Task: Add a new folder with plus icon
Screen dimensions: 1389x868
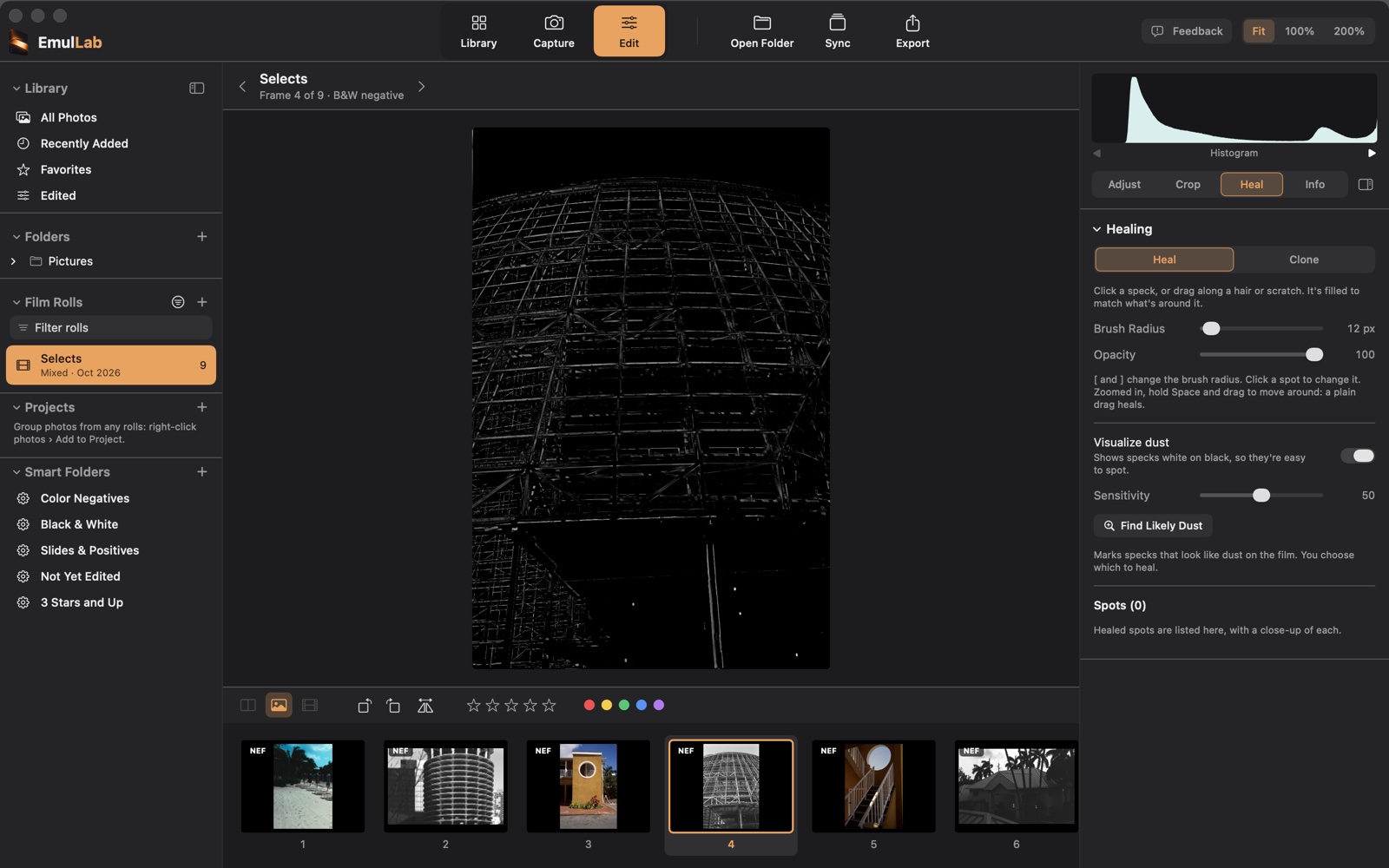Action: click(x=202, y=236)
